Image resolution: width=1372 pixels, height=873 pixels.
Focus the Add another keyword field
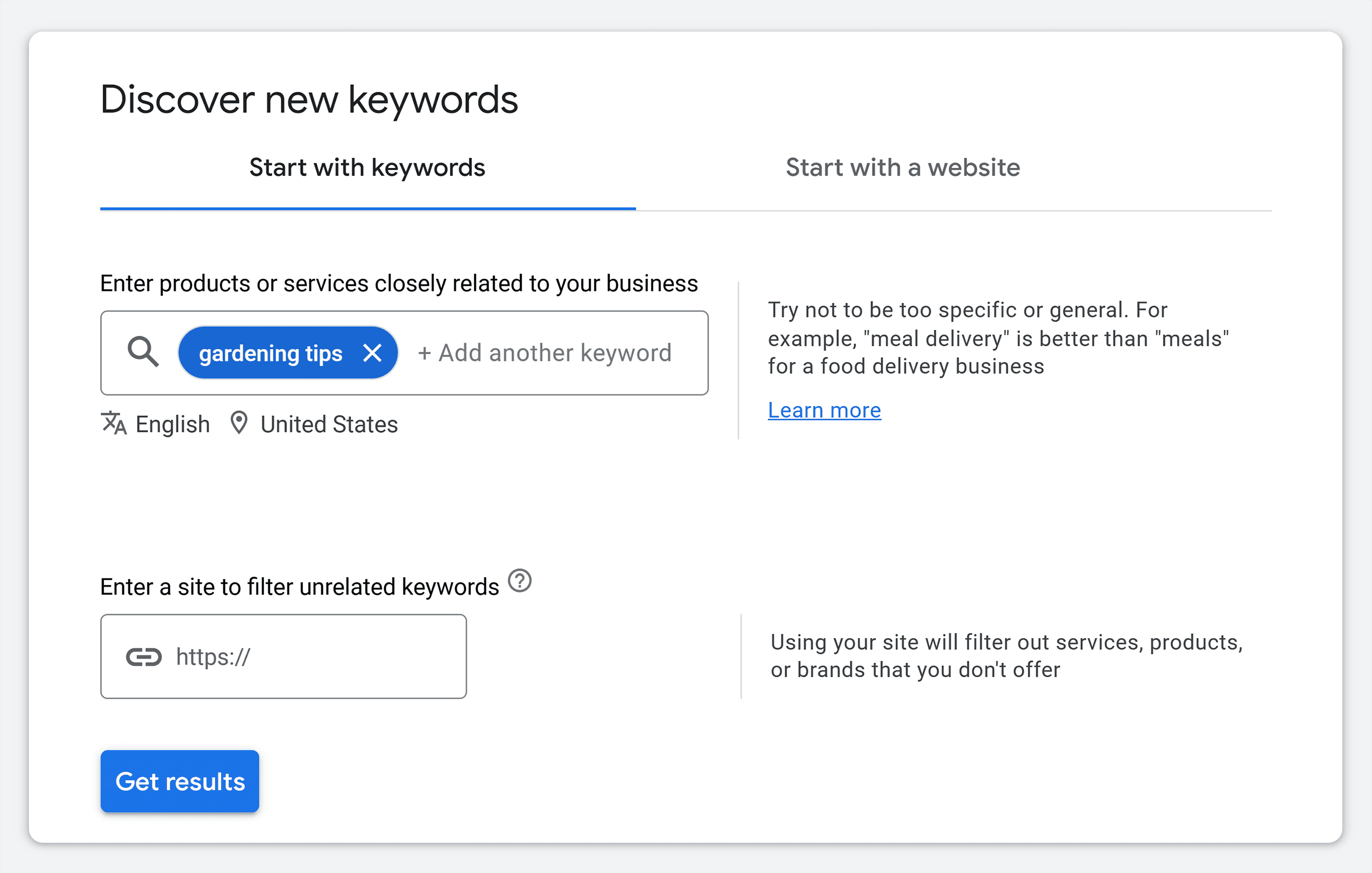click(x=545, y=353)
